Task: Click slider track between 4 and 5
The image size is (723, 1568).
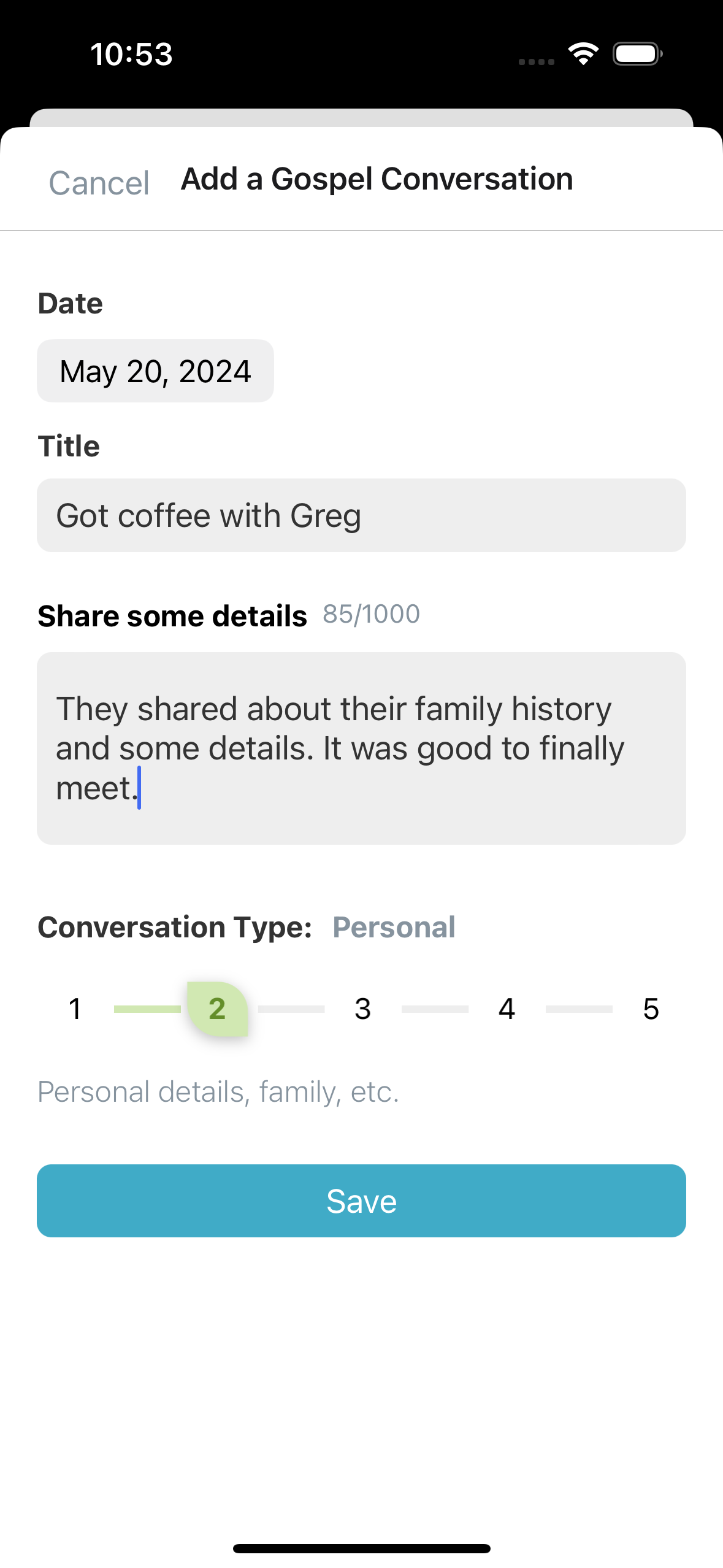Action: point(579,1009)
